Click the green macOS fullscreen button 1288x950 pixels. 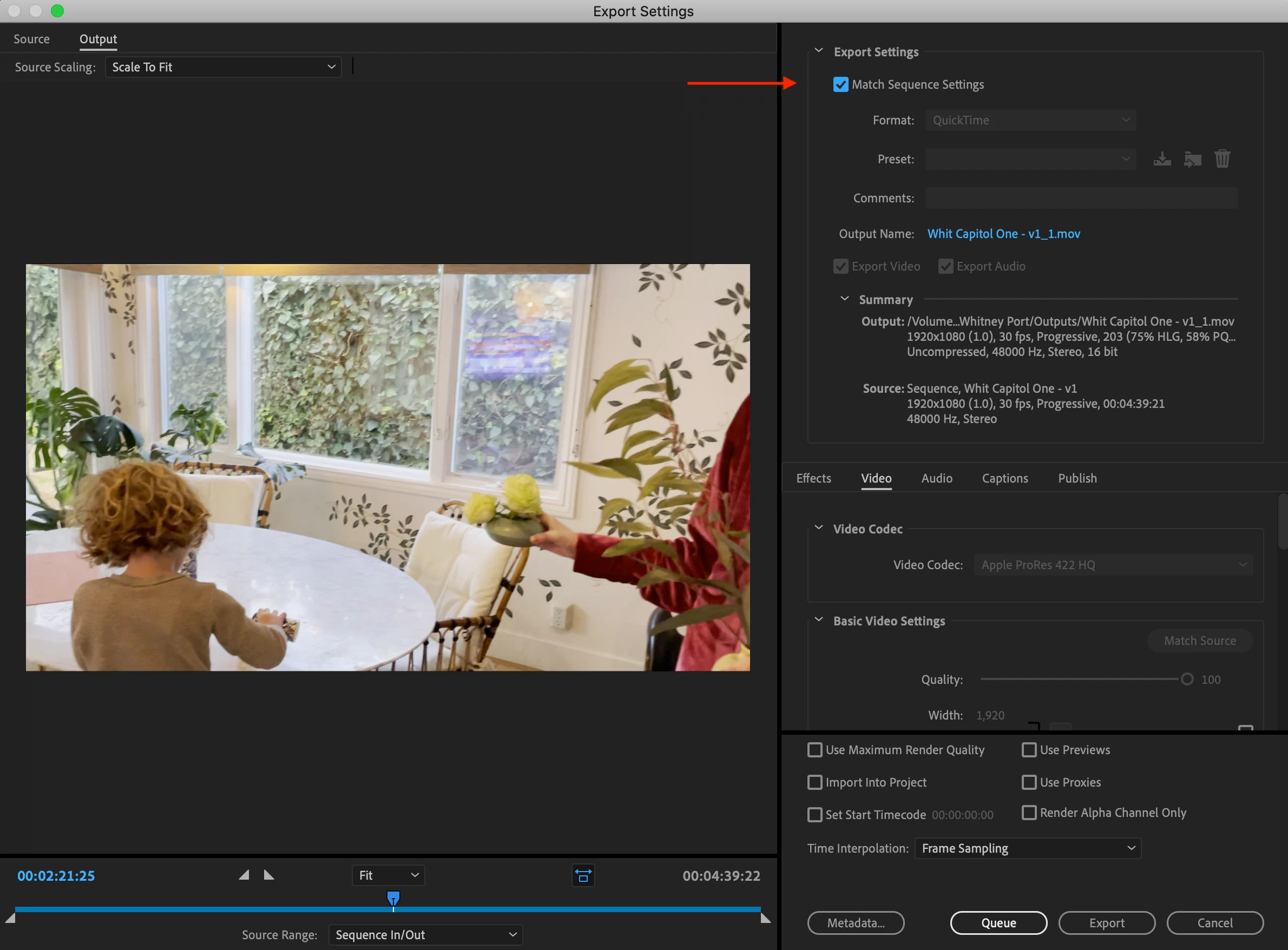[x=57, y=11]
